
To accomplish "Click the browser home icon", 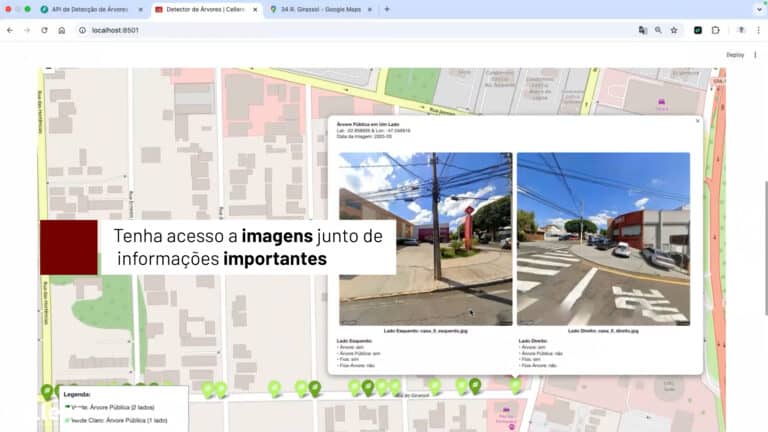I will [61, 30].
